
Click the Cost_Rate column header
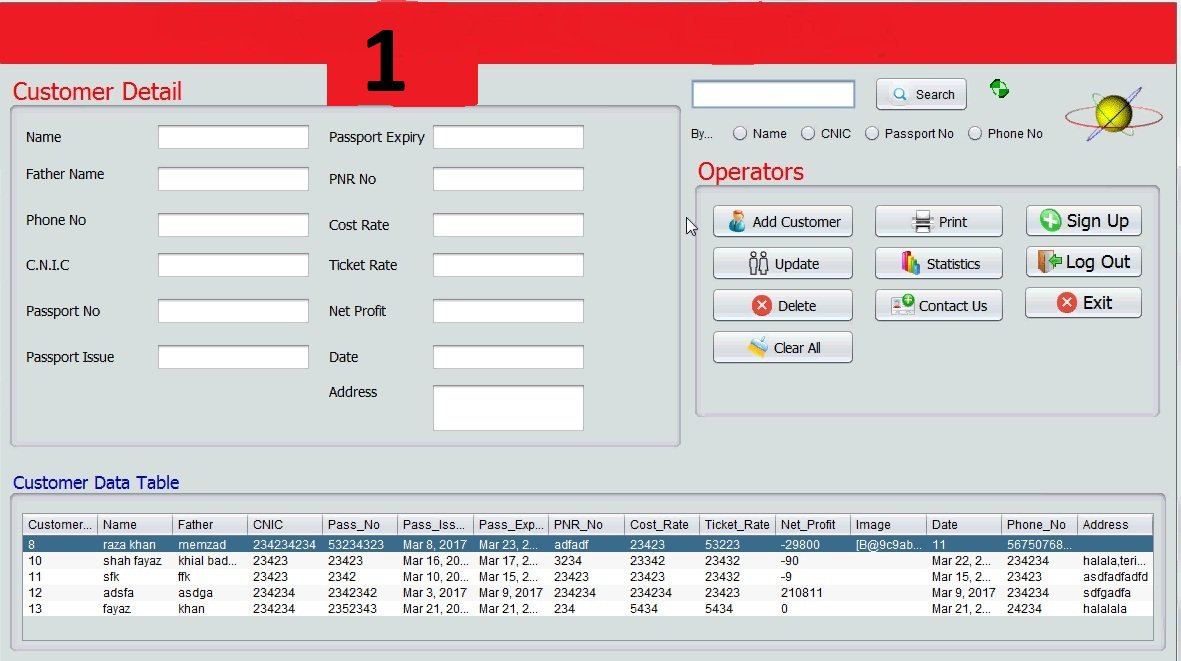coord(662,525)
